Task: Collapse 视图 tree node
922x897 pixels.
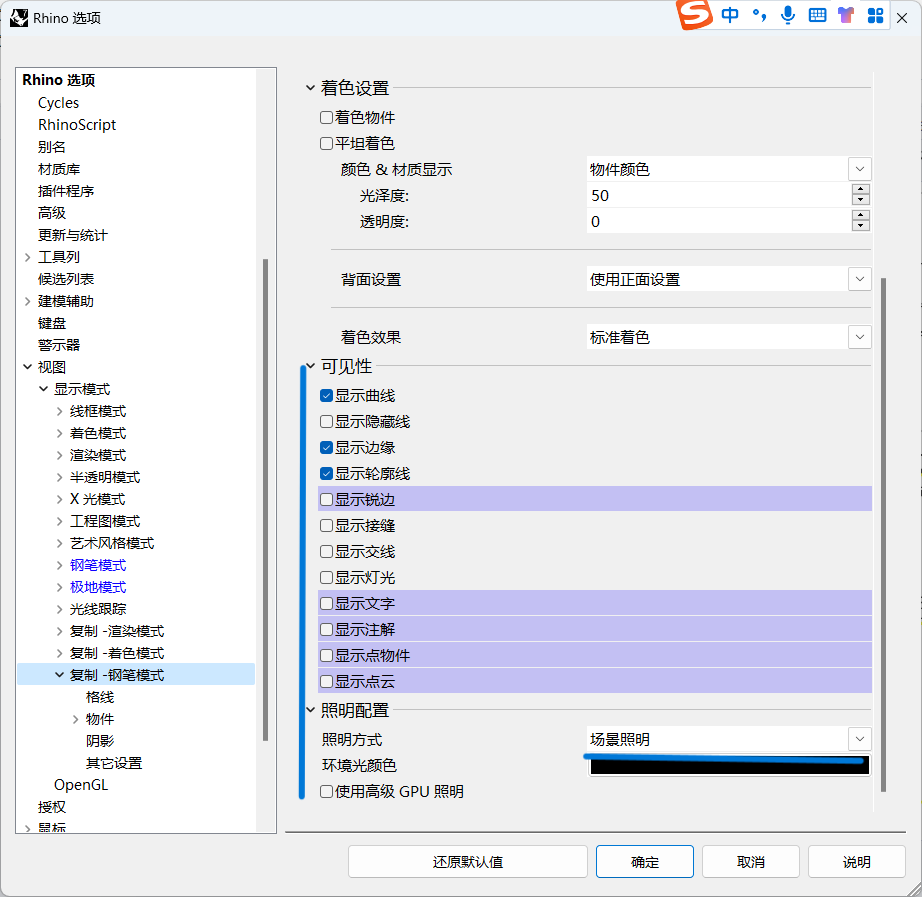Action: coord(28,367)
